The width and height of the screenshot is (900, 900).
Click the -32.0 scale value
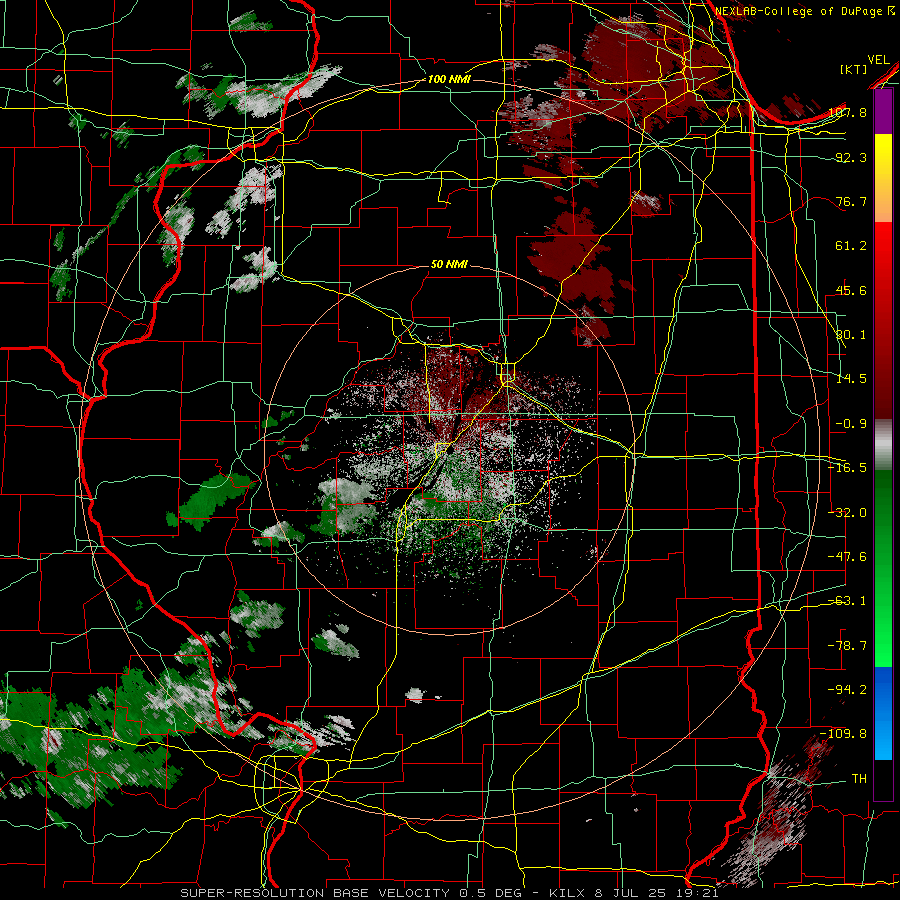point(847,513)
